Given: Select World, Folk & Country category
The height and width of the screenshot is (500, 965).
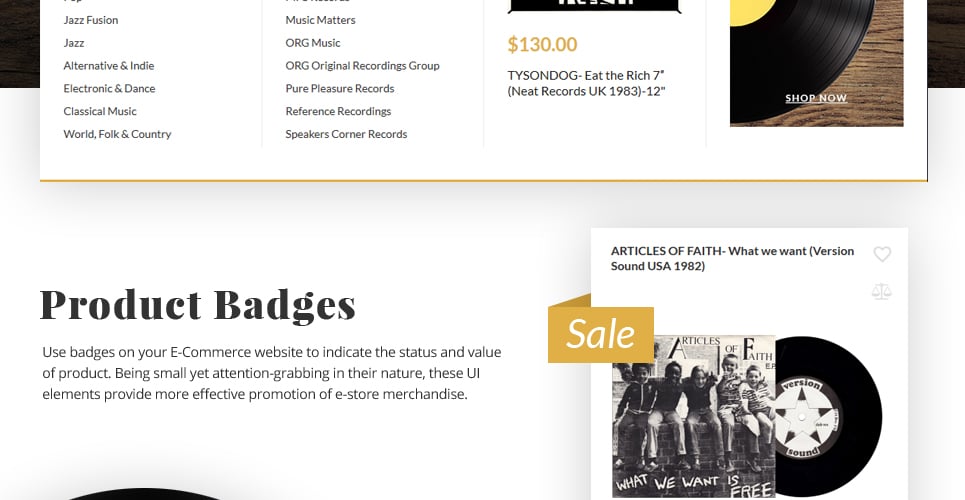Looking at the screenshot, I should [117, 134].
